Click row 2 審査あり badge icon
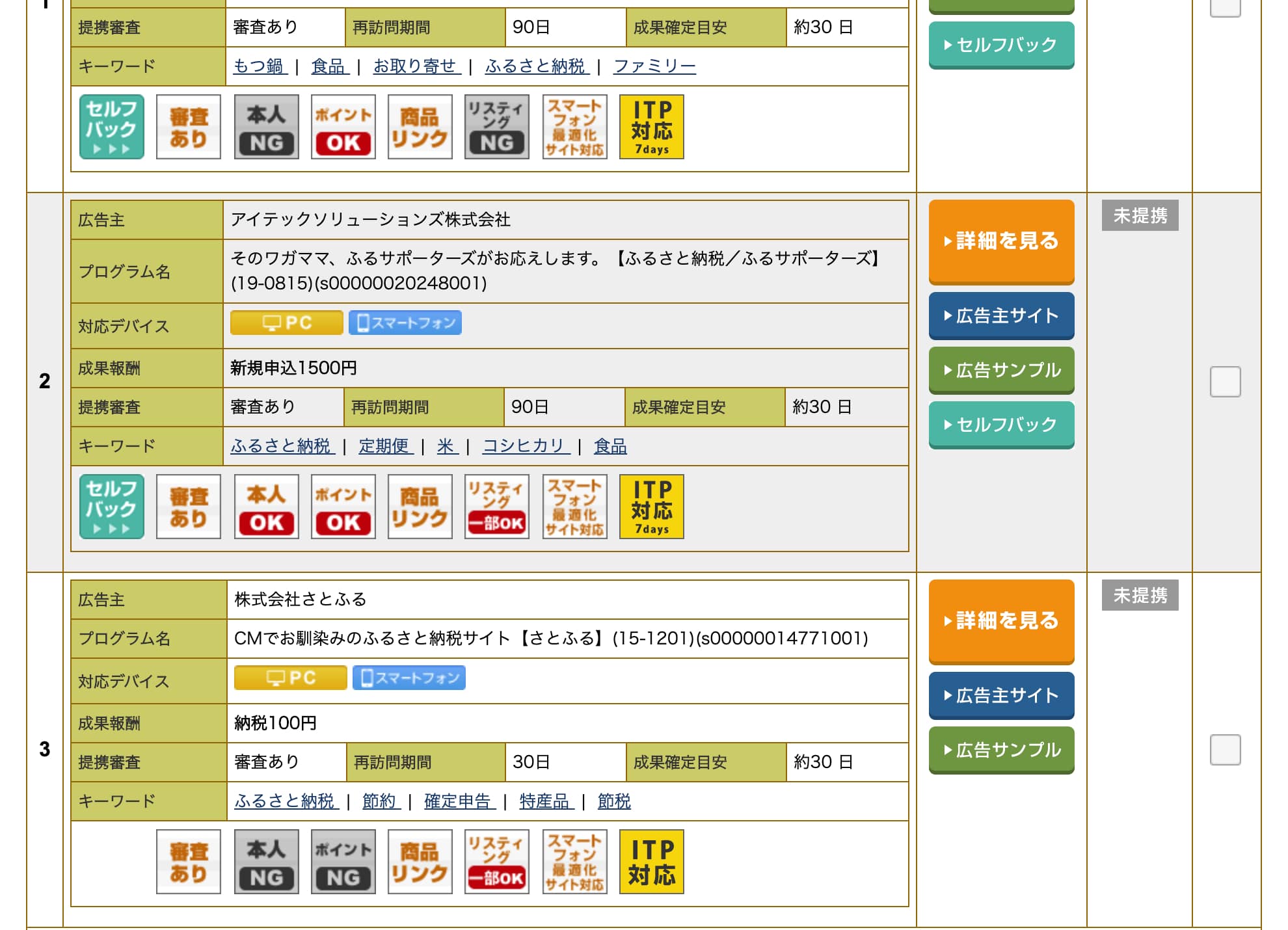This screenshot has width=1288, height=930. pos(189,507)
